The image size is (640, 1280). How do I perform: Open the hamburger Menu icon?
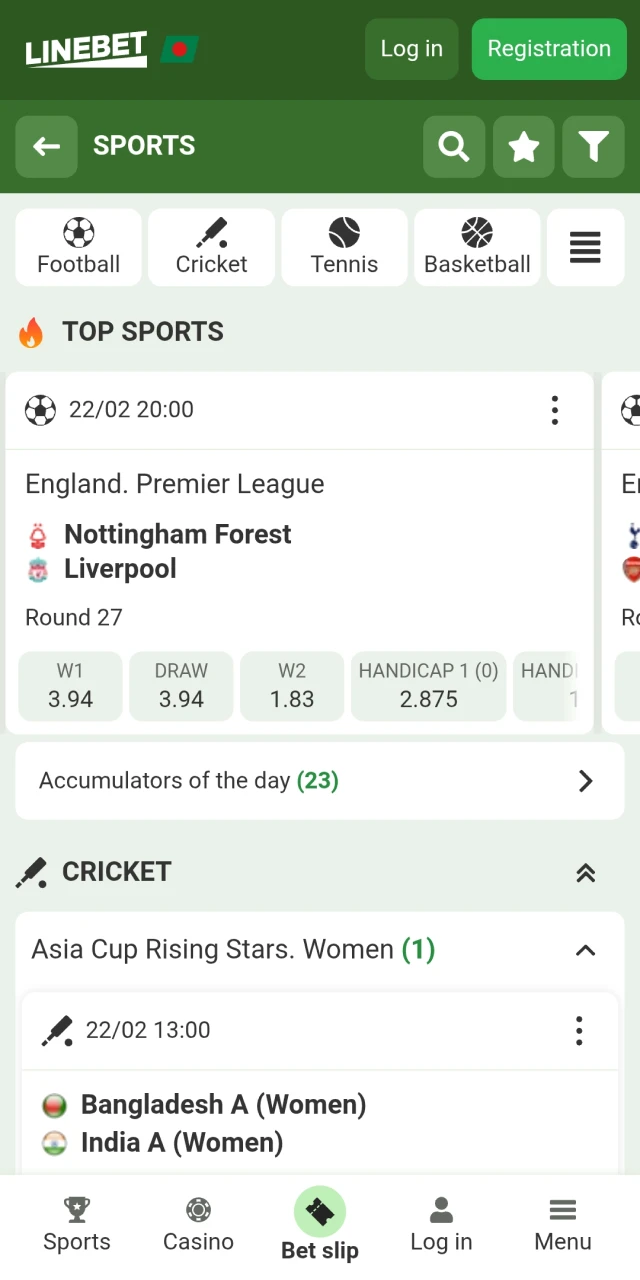(x=562, y=1210)
